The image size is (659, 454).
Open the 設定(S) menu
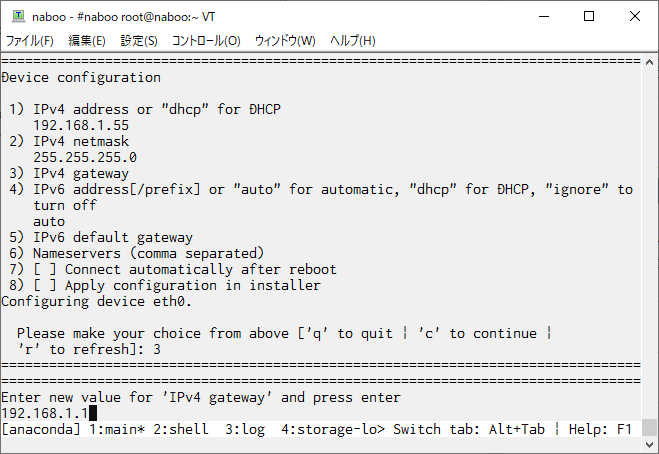[139, 41]
